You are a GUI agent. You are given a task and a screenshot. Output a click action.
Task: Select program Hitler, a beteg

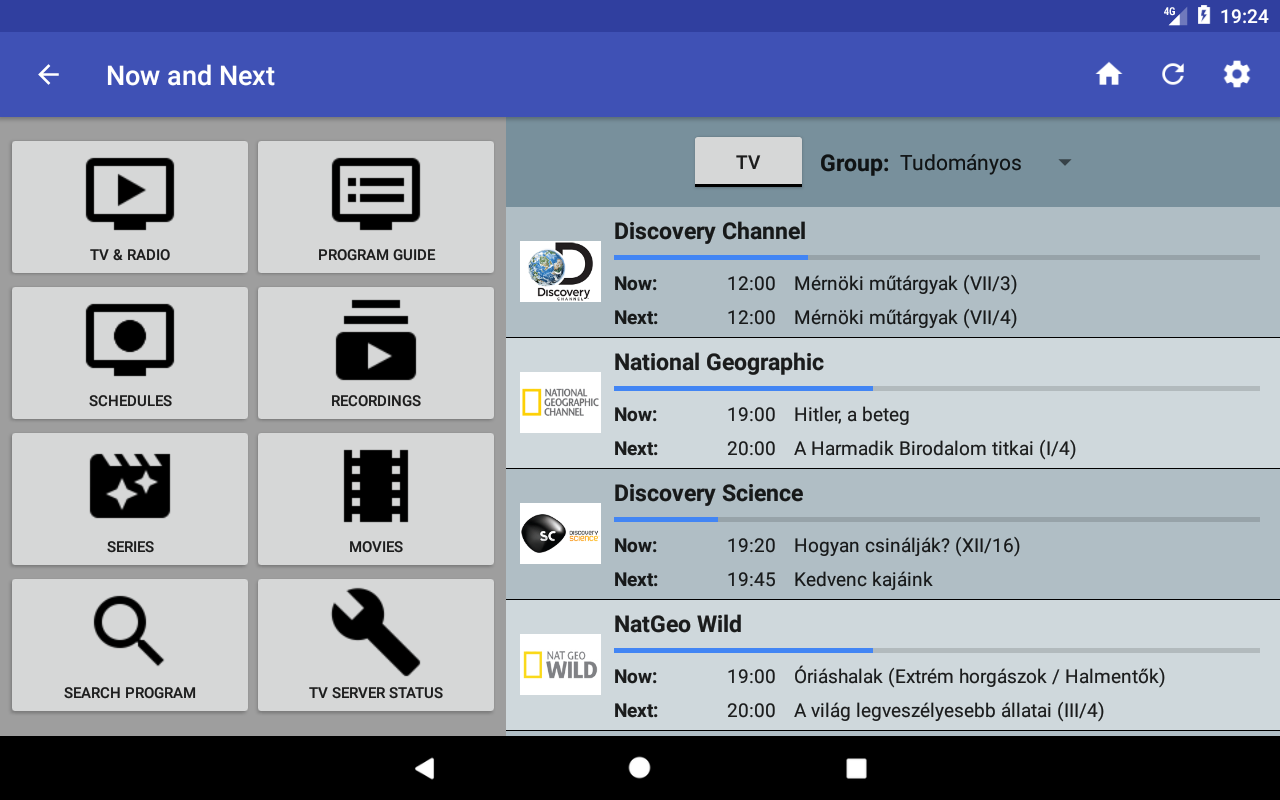[852, 415]
